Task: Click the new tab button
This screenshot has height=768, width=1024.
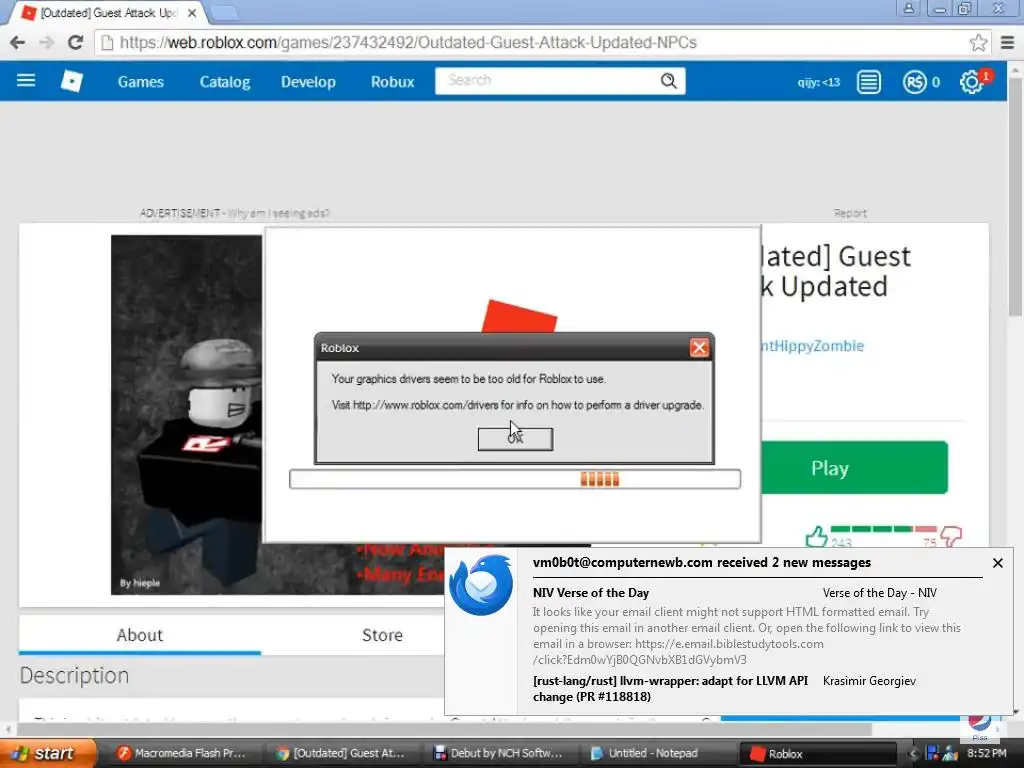Action: [224, 12]
